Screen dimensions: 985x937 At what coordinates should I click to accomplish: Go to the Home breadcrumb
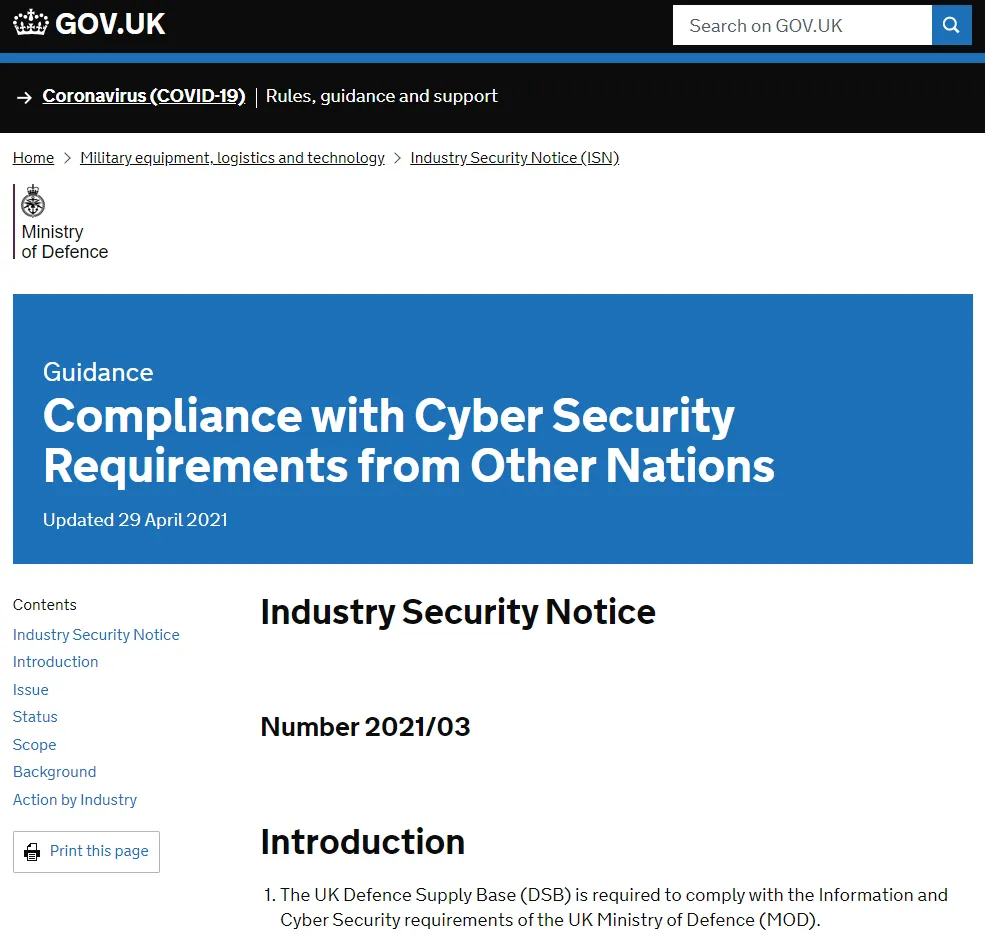point(33,158)
